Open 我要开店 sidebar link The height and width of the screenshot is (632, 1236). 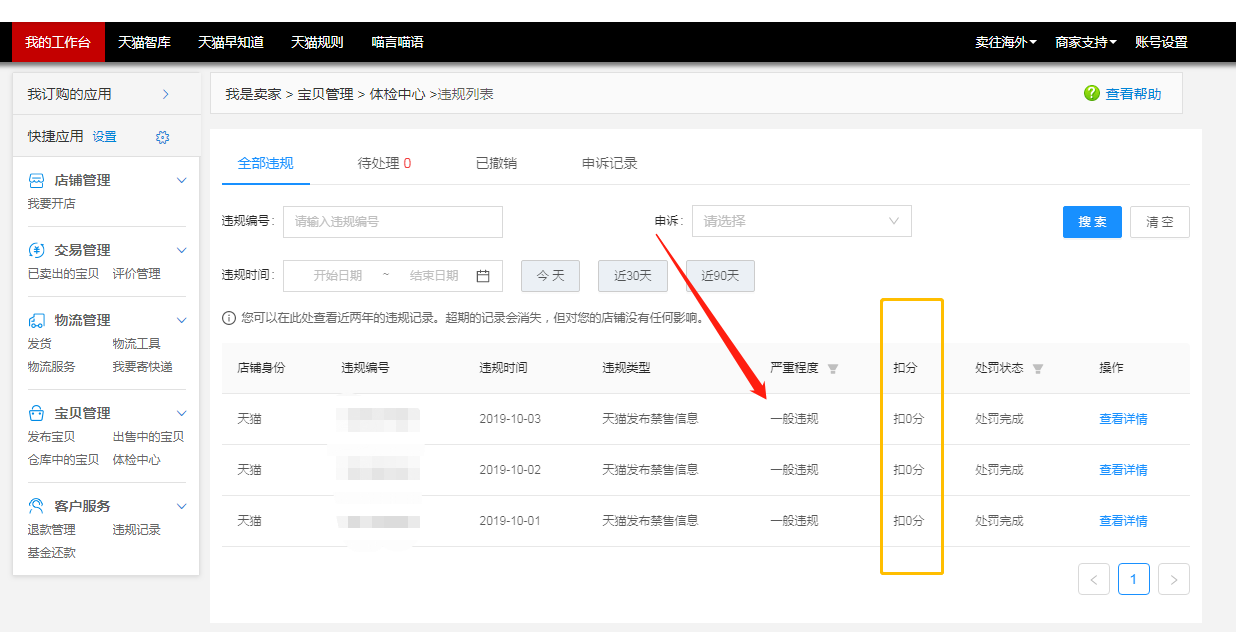pyautogui.click(x=51, y=204)
